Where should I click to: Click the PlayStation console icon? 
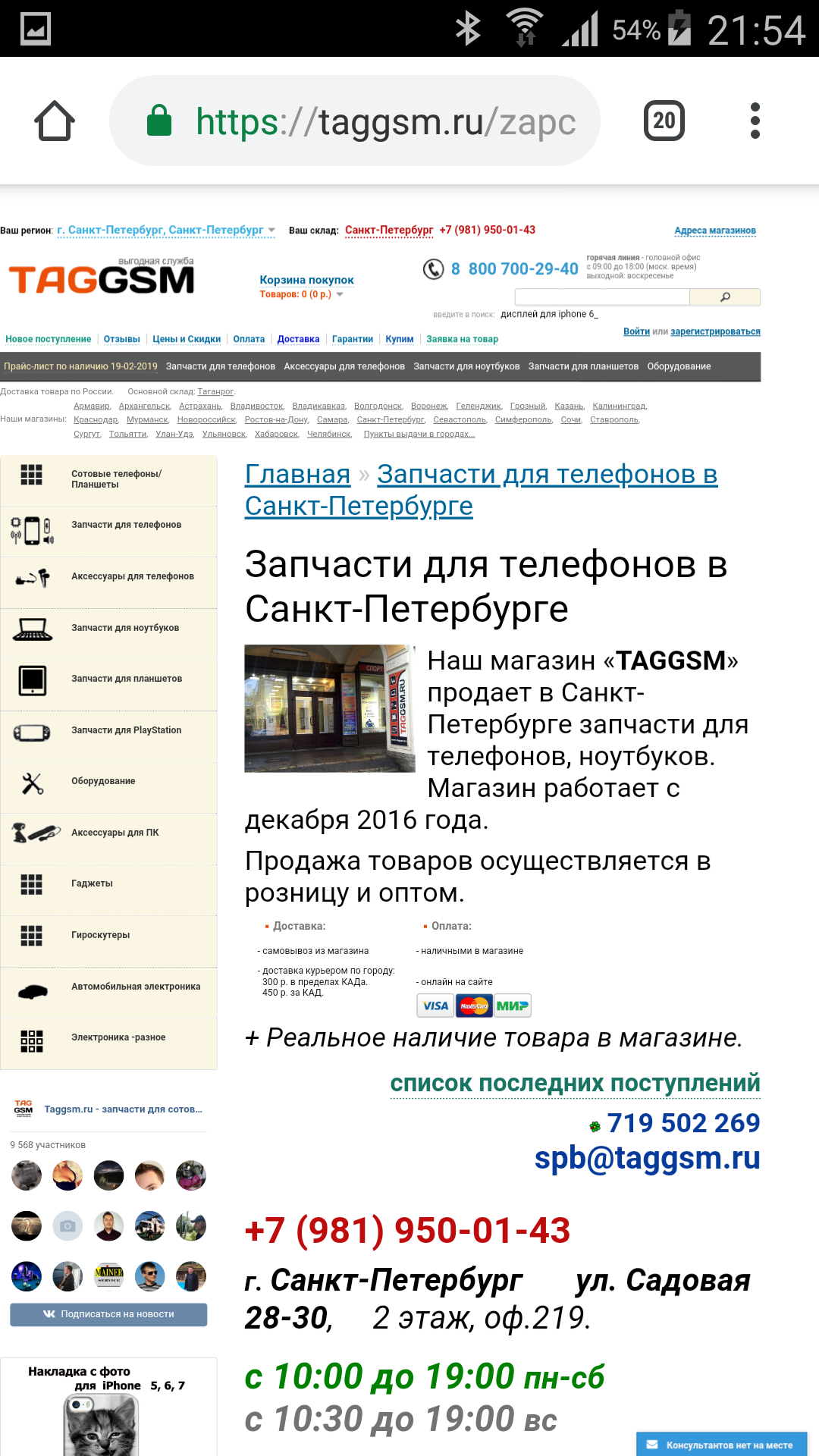coord(32,733)
